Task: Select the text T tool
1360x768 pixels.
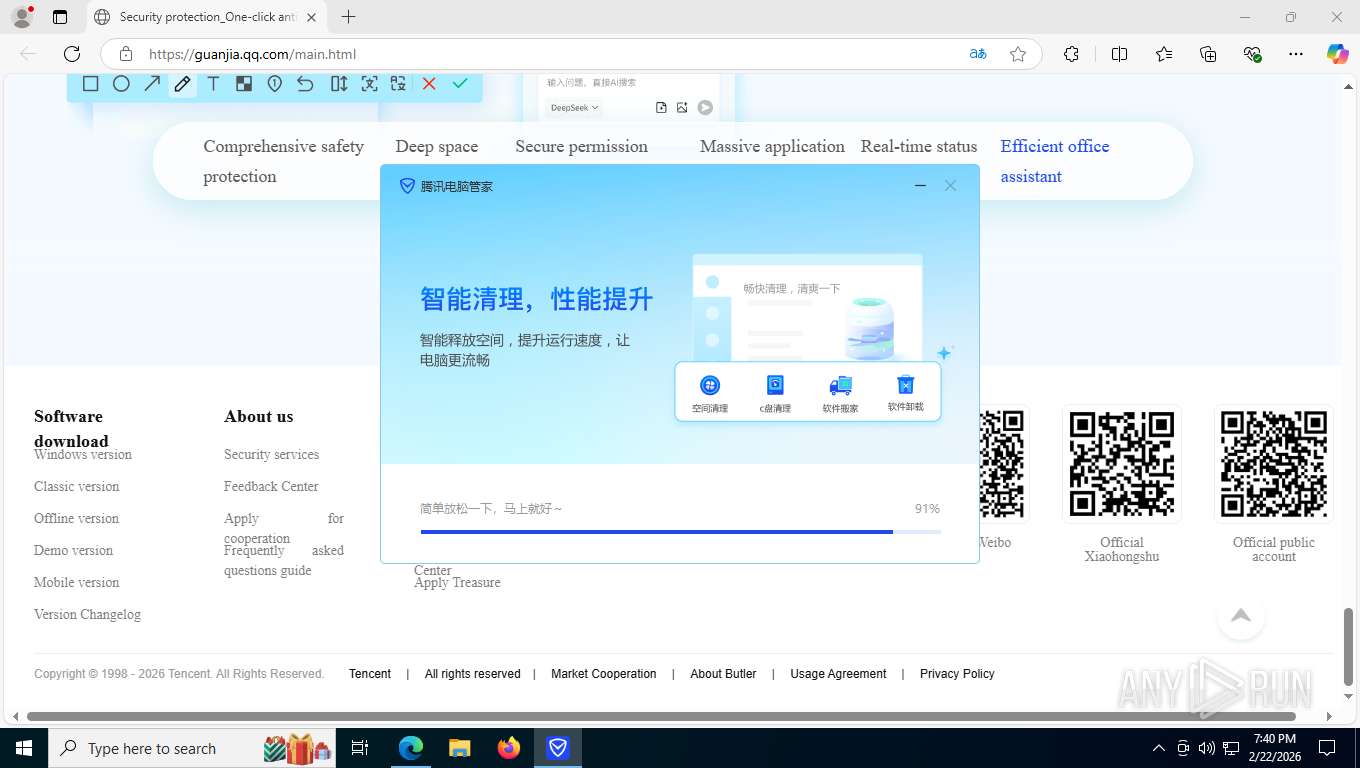Action: click(x=213, y=84)
